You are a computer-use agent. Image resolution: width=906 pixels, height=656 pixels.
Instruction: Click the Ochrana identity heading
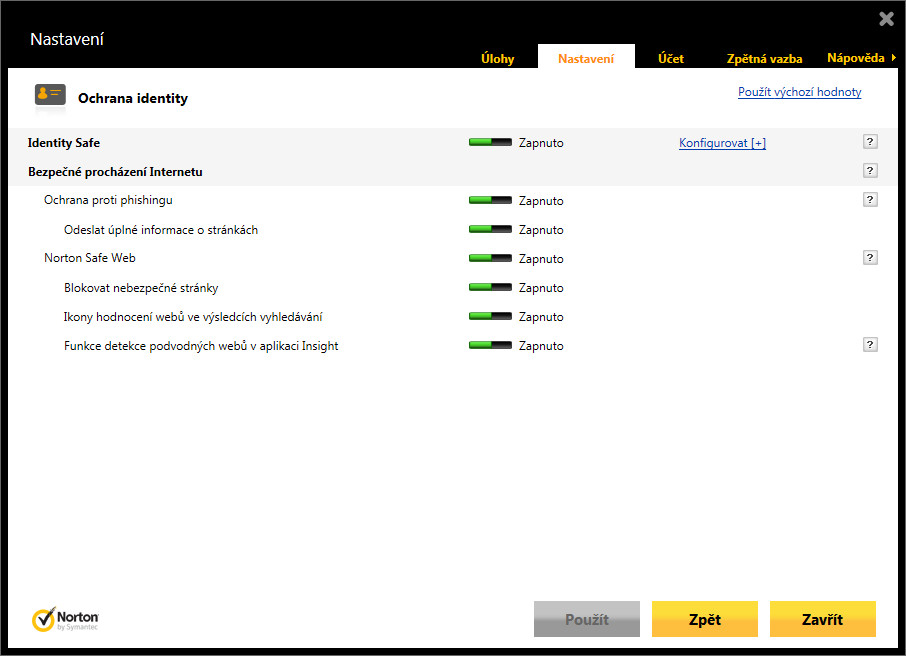(133, 98)
